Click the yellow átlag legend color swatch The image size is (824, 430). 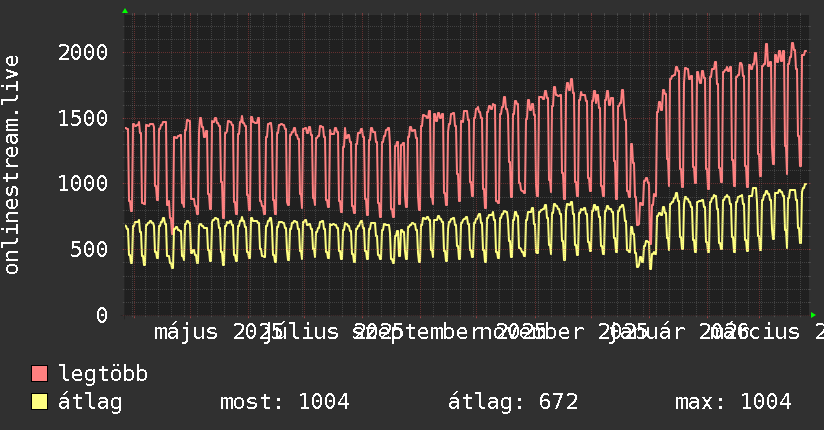[x=39, y=402]
